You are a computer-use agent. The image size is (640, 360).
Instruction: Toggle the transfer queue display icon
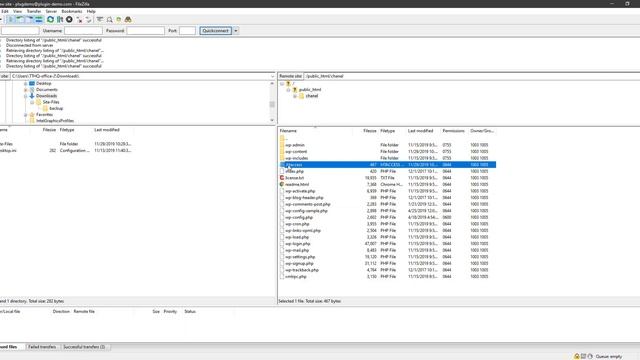pos(39,19)
